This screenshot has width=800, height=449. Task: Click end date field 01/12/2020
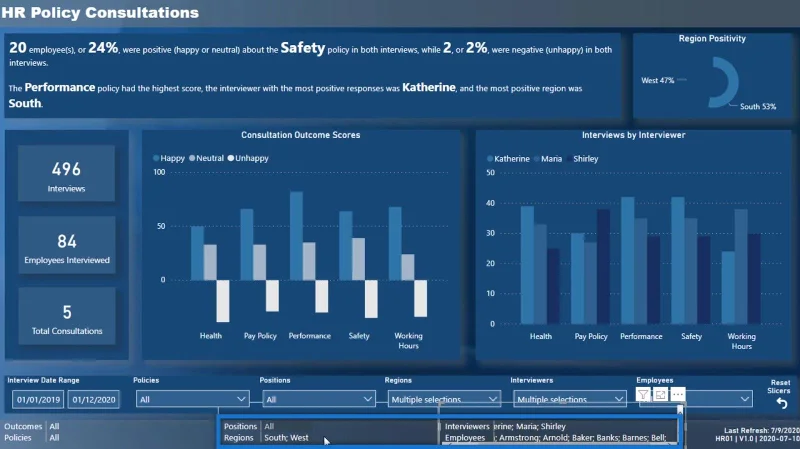(x=93, y=400)
